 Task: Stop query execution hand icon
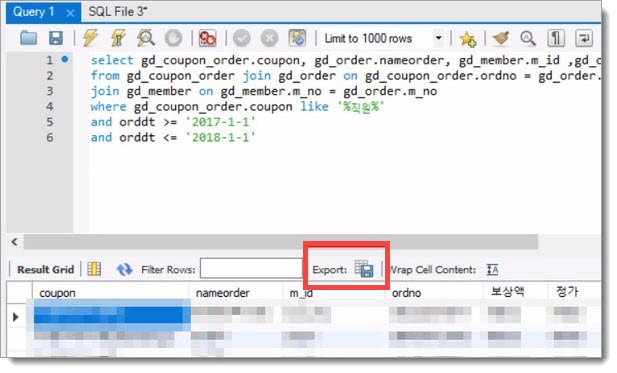173,38
